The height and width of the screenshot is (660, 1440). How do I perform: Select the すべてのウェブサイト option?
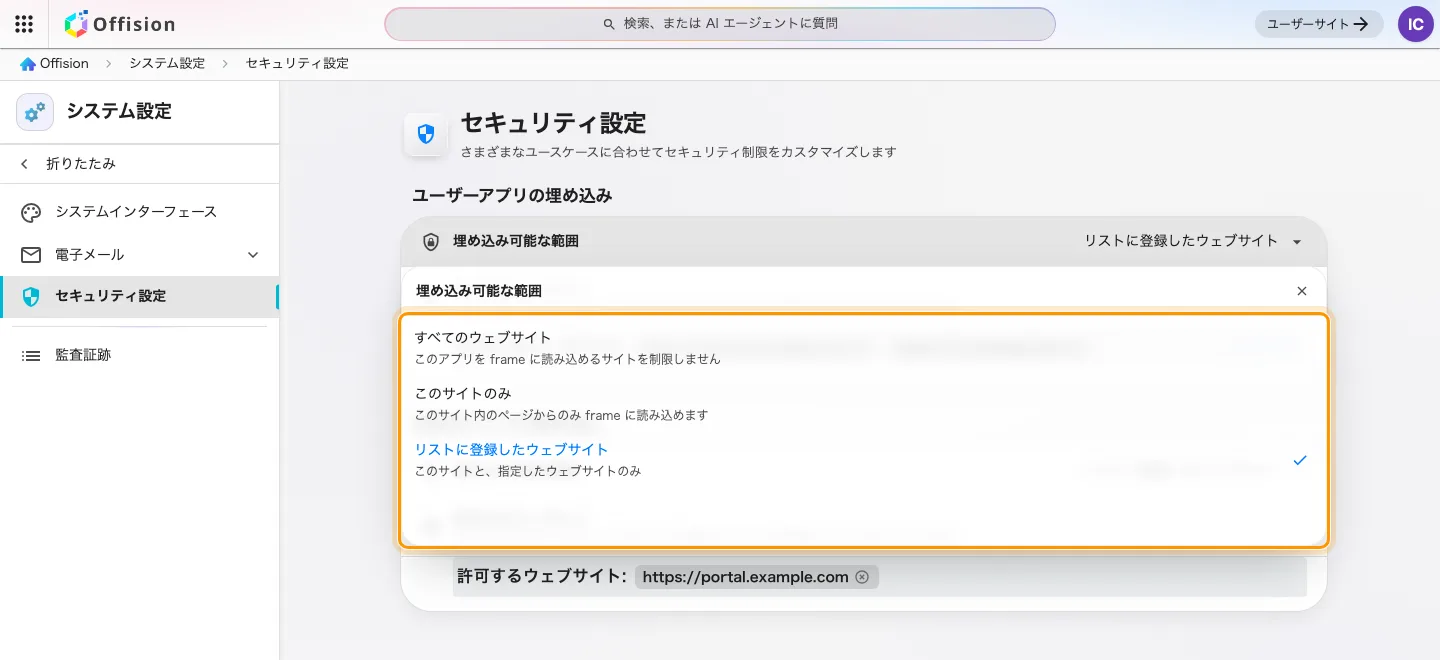[864, 347]
